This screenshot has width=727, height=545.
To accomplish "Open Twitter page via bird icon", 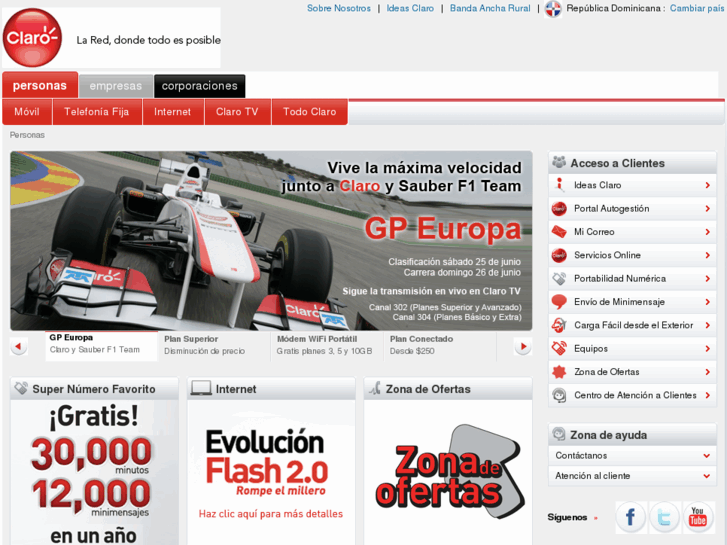I will (664, 517).
